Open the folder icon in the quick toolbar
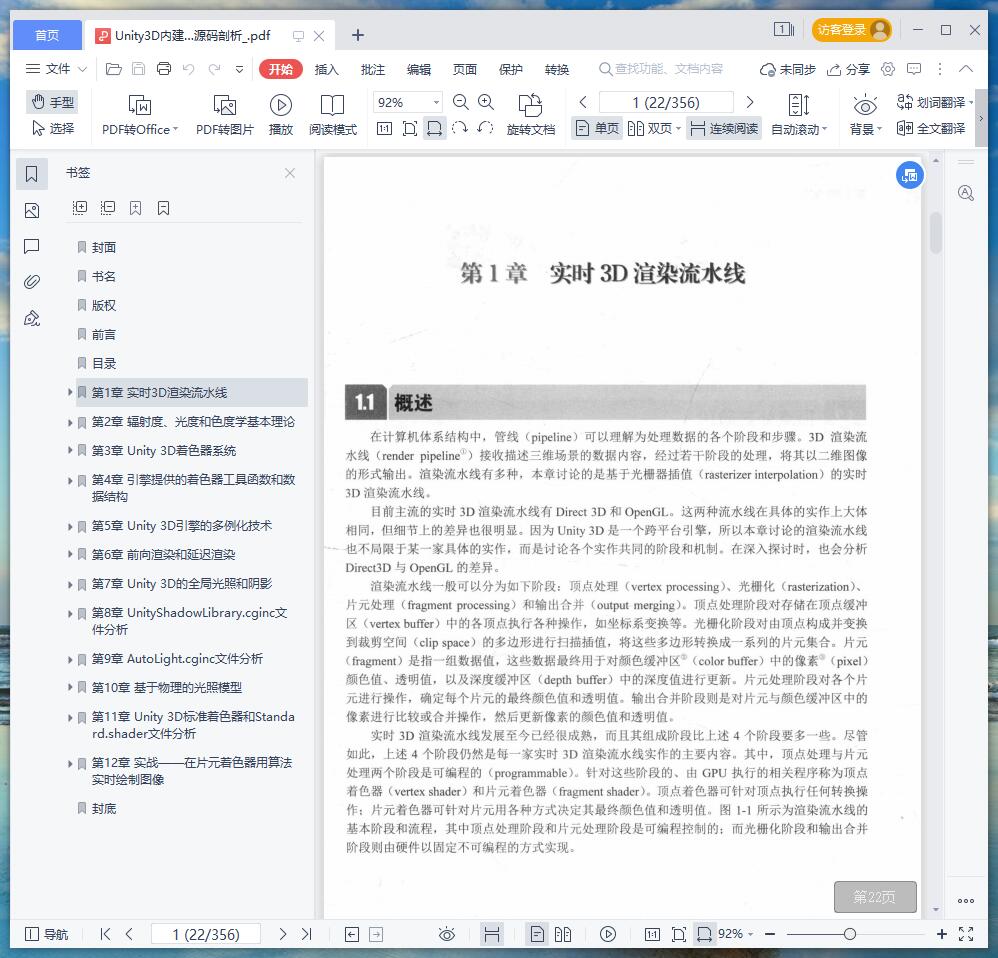The height and width of the screenshot is (958, 998). pos(114,69)
